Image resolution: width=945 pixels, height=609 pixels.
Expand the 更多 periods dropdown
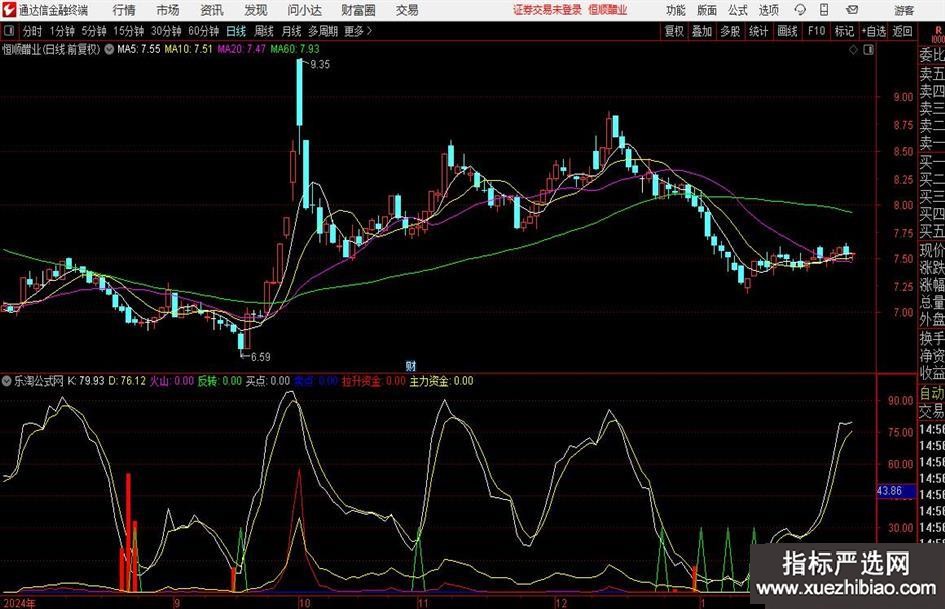click(x=356, y=31)
